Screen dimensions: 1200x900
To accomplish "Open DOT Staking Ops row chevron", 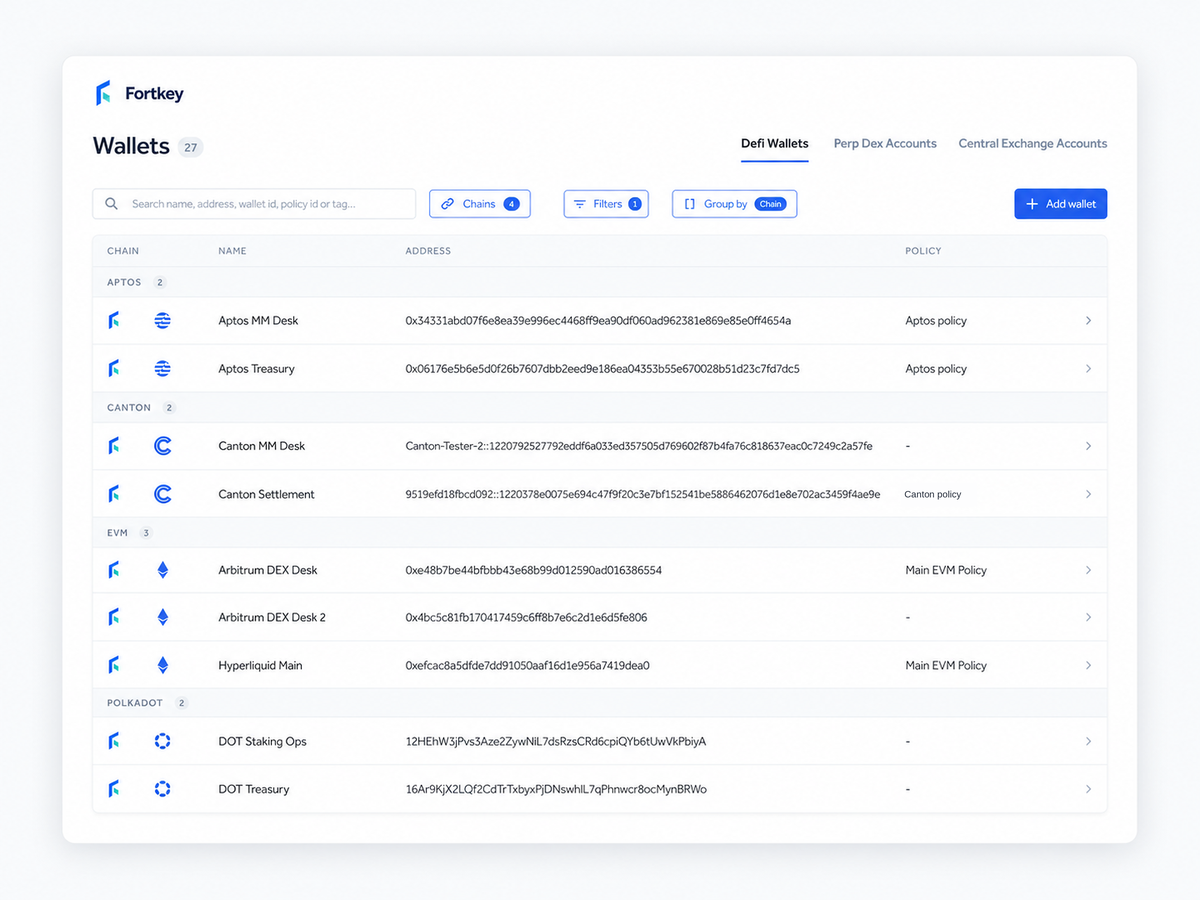I will tap(1088, 741).
